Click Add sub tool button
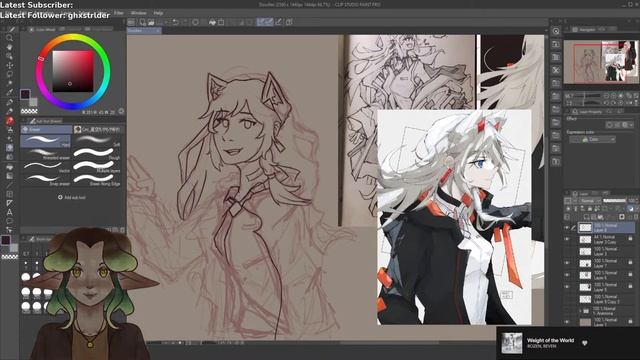 [72, 198]
